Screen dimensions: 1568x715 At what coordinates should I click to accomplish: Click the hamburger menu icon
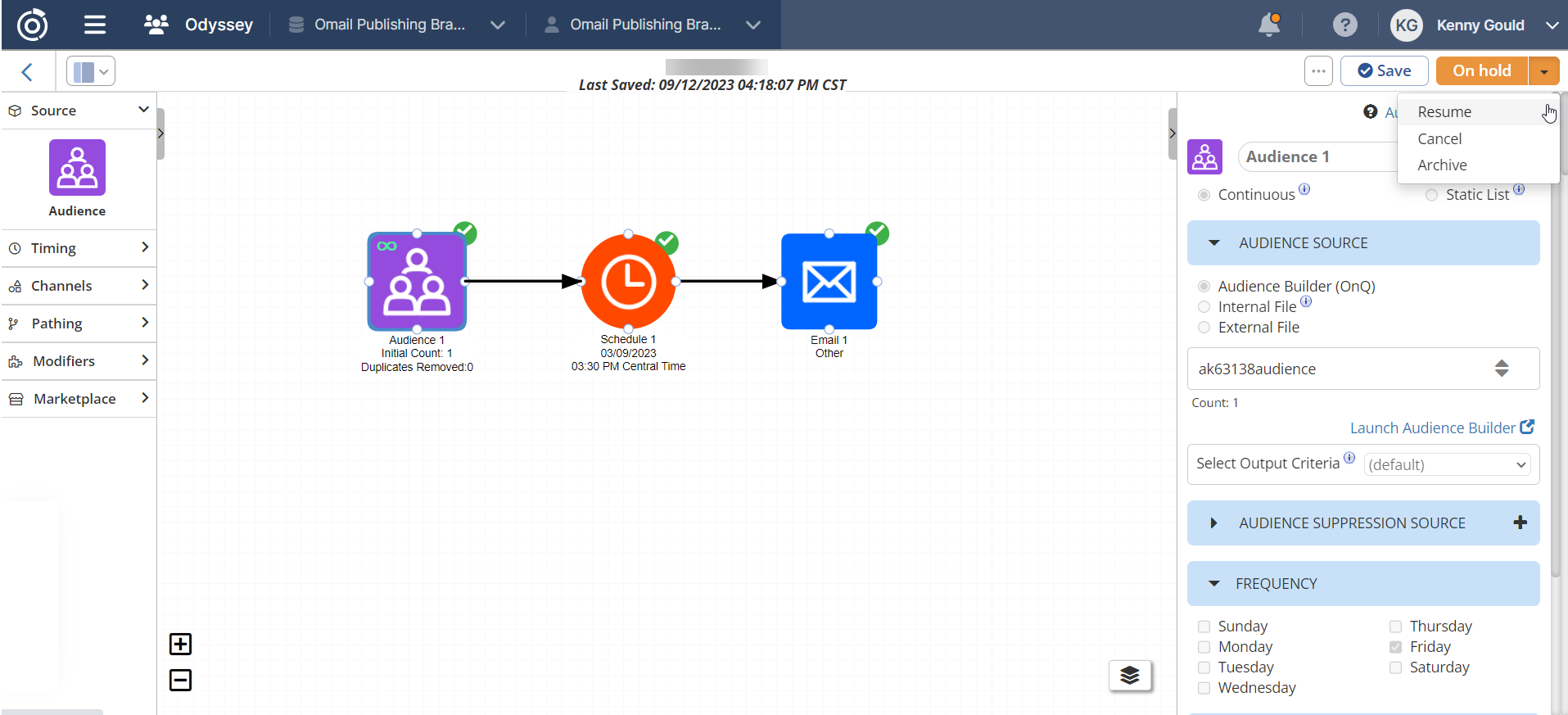95,25
